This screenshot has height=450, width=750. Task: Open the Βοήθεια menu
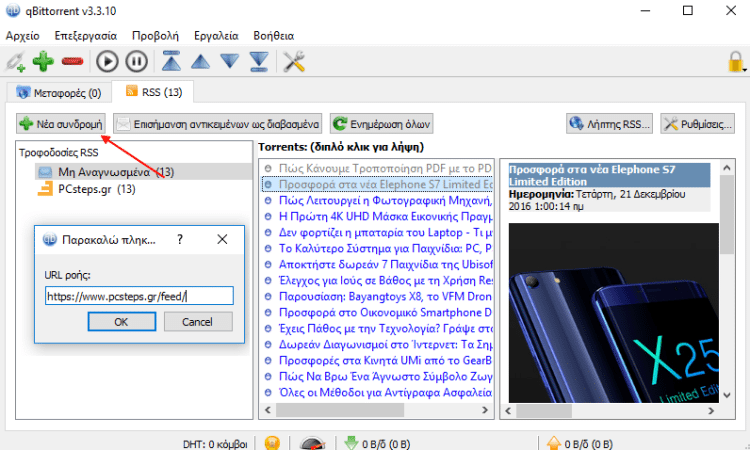point(274,36)
